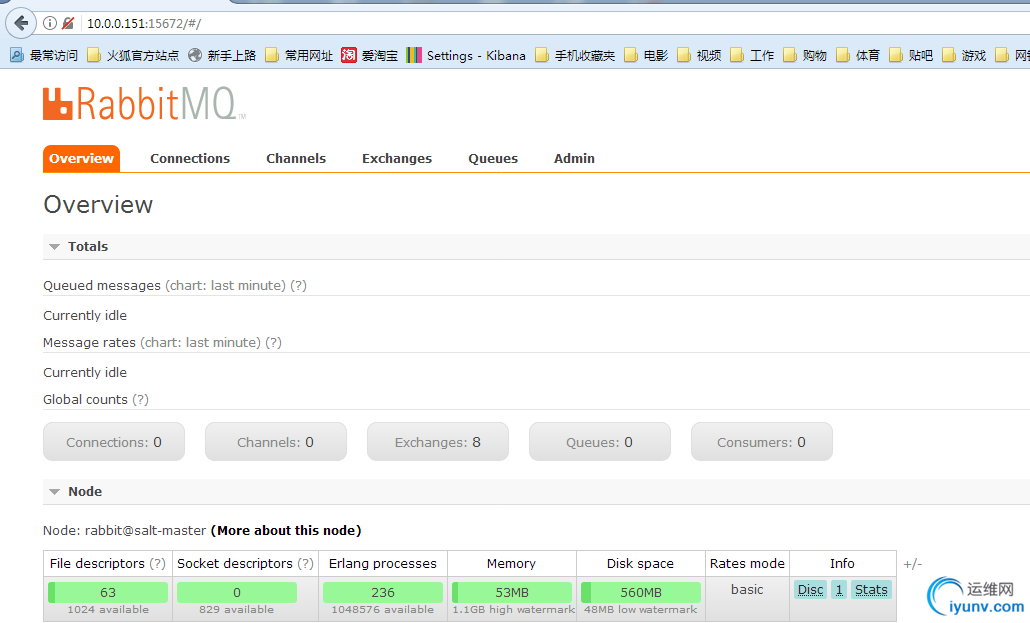Click the insecure connection crossed icon
The height and width of the screenshot is (623, 1030).
click(68, 24)
